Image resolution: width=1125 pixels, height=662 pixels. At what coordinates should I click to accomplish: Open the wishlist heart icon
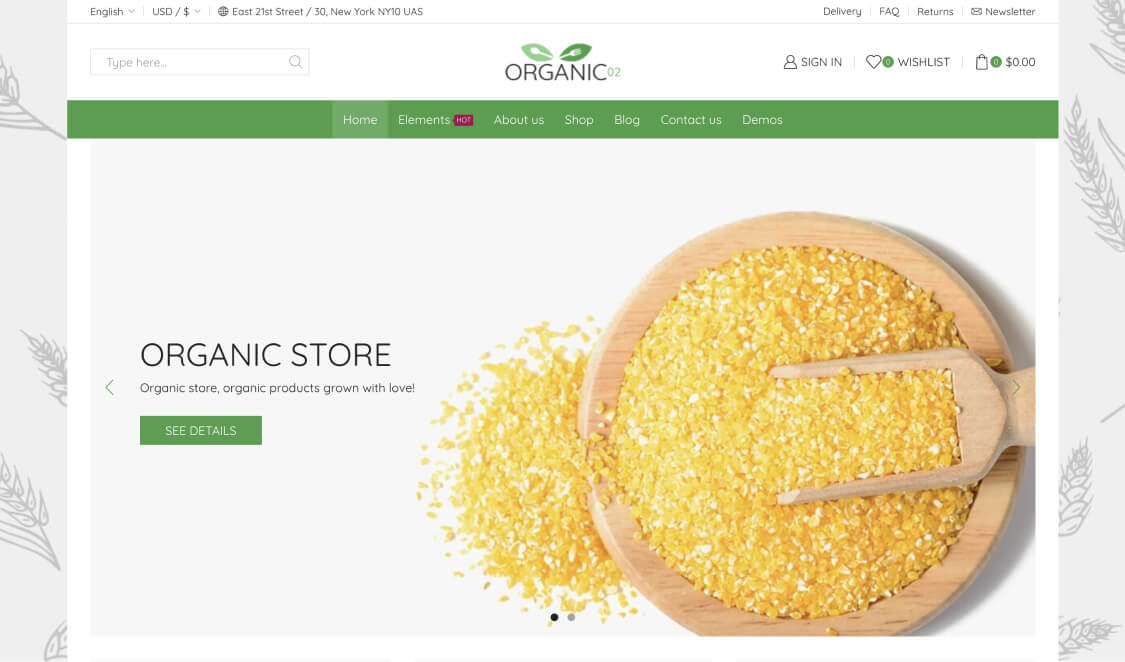(x=873, y=62)
